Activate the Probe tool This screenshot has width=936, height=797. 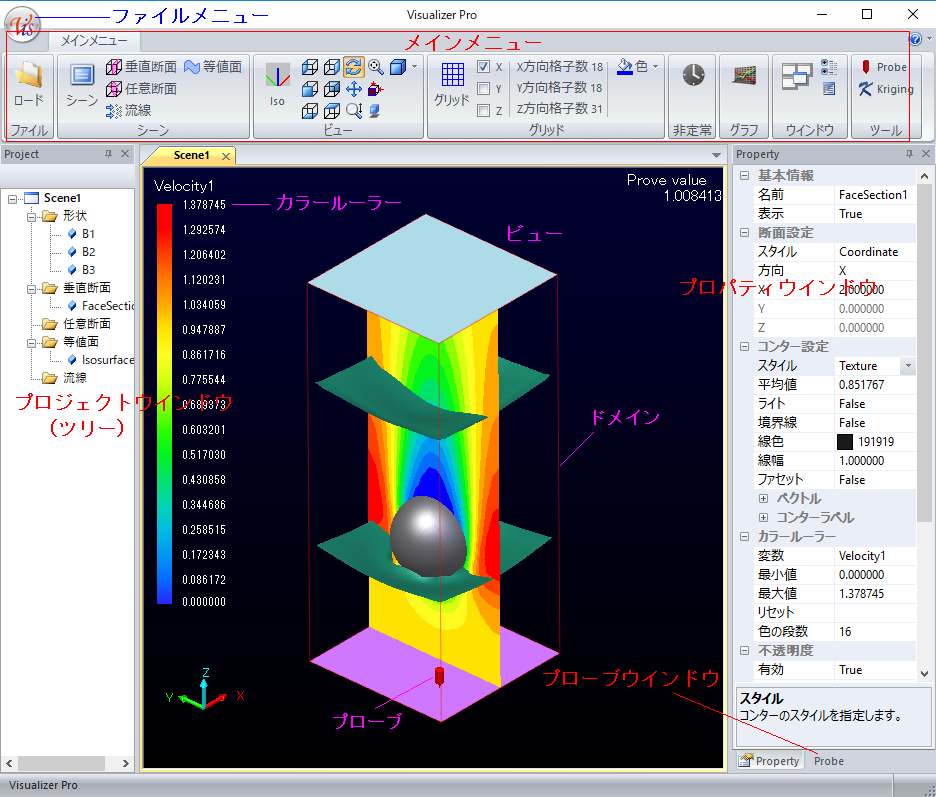(x=884, y=67)
